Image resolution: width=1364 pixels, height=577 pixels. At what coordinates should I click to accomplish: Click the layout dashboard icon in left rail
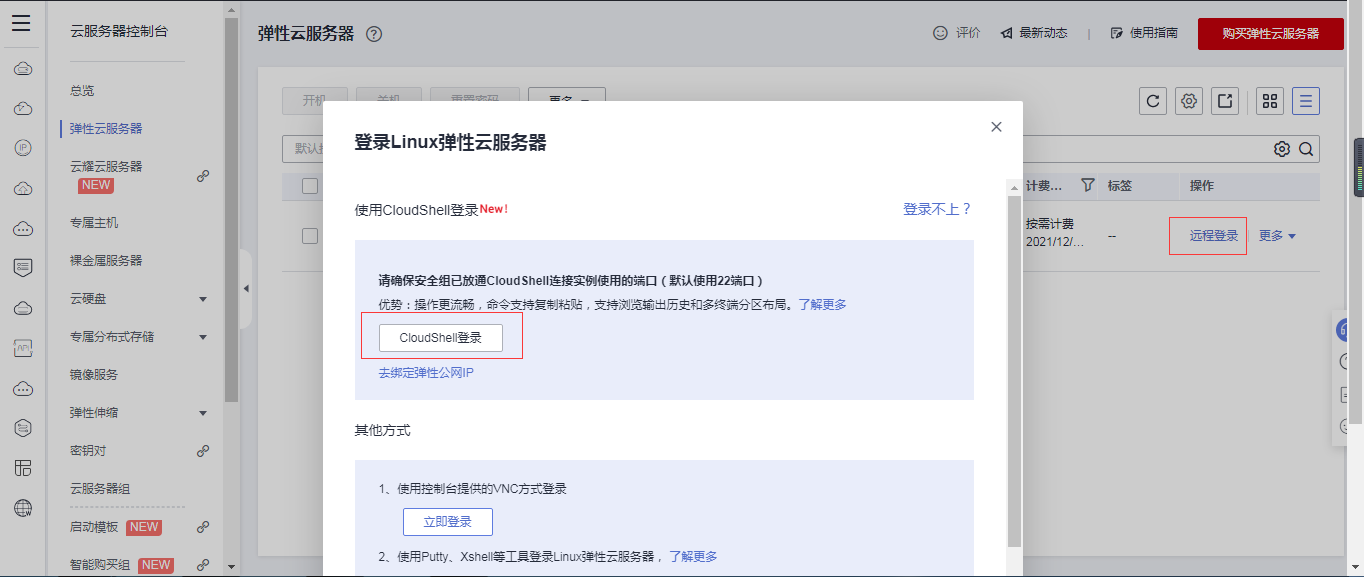point(23,468)
